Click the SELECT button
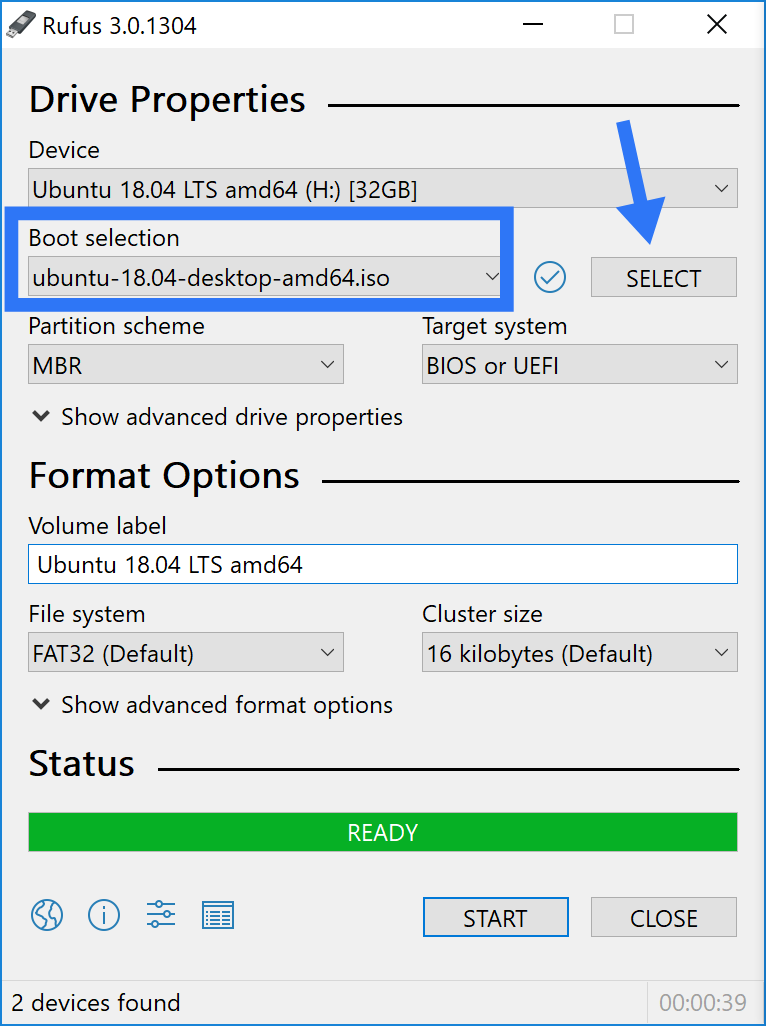 click(x=663, y=277)
